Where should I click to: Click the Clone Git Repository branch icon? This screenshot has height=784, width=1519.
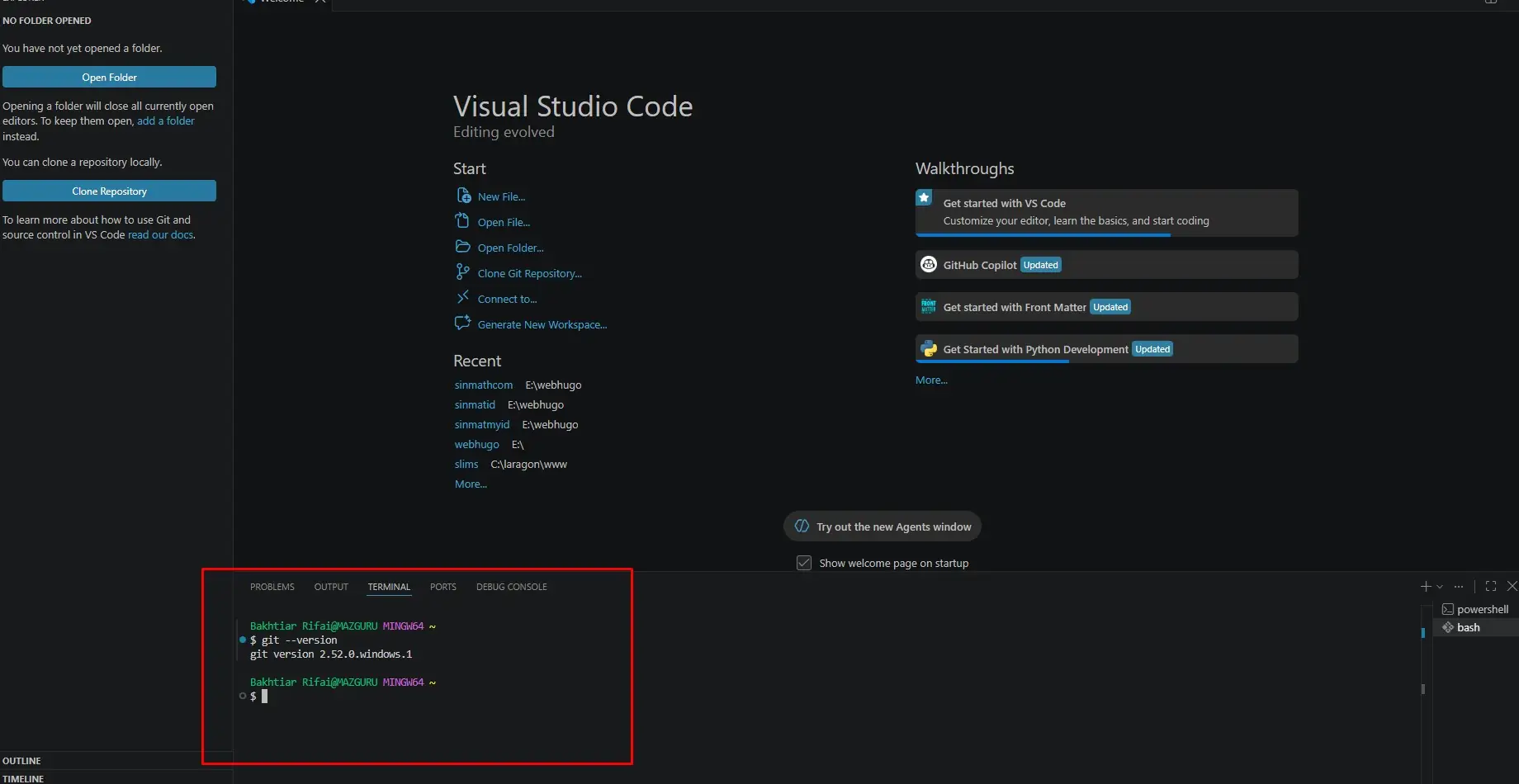pyautogui.click(x=462, y=272)
